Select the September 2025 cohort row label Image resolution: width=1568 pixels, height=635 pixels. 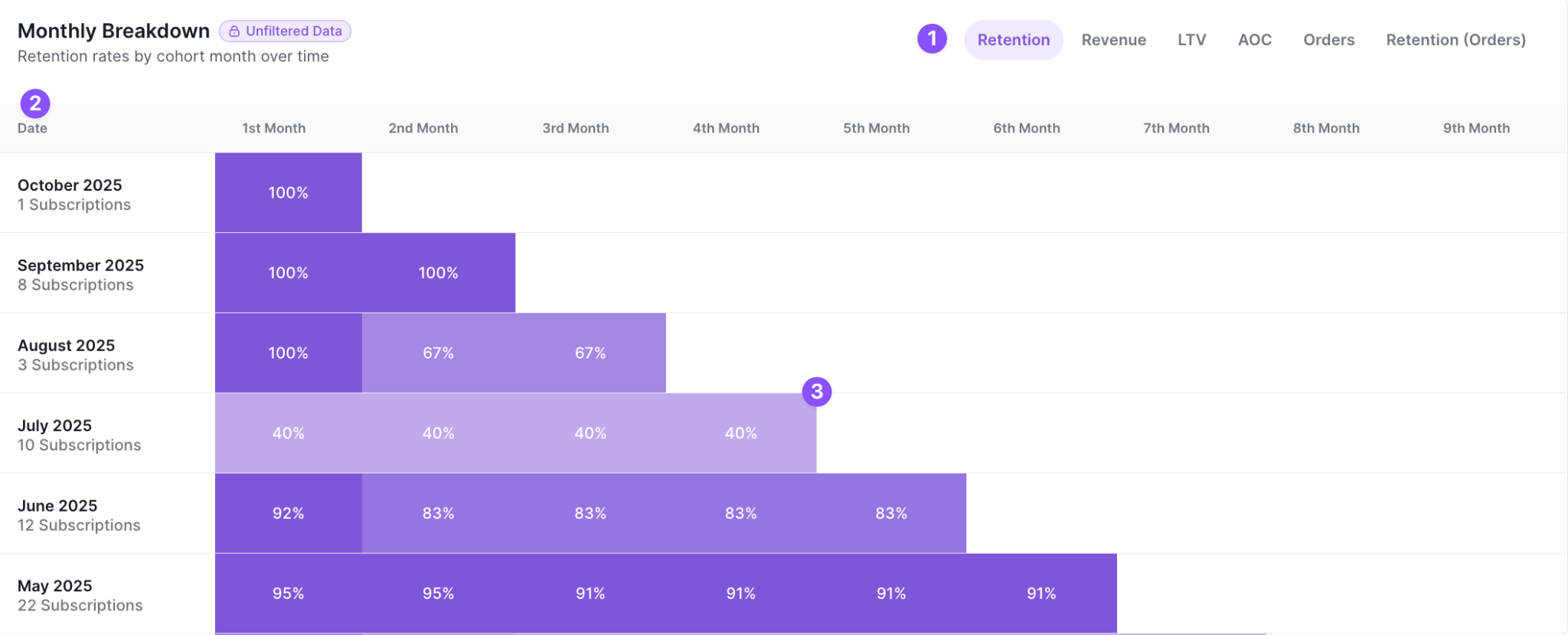80,275
